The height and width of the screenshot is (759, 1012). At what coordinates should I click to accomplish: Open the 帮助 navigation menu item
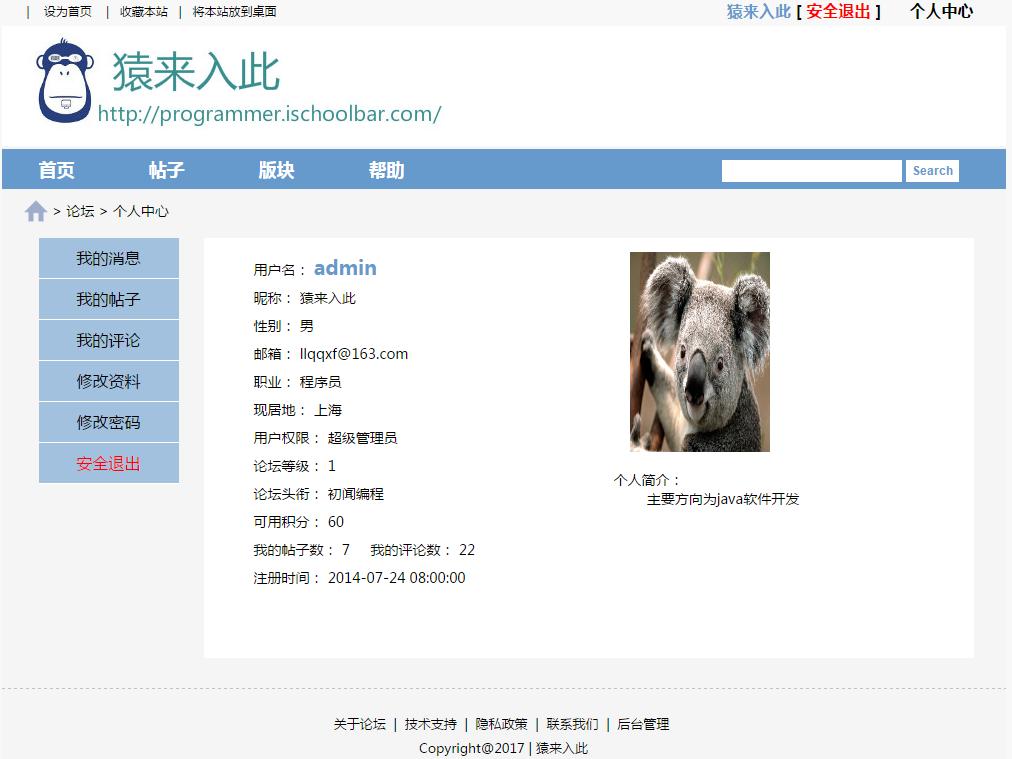386,170
